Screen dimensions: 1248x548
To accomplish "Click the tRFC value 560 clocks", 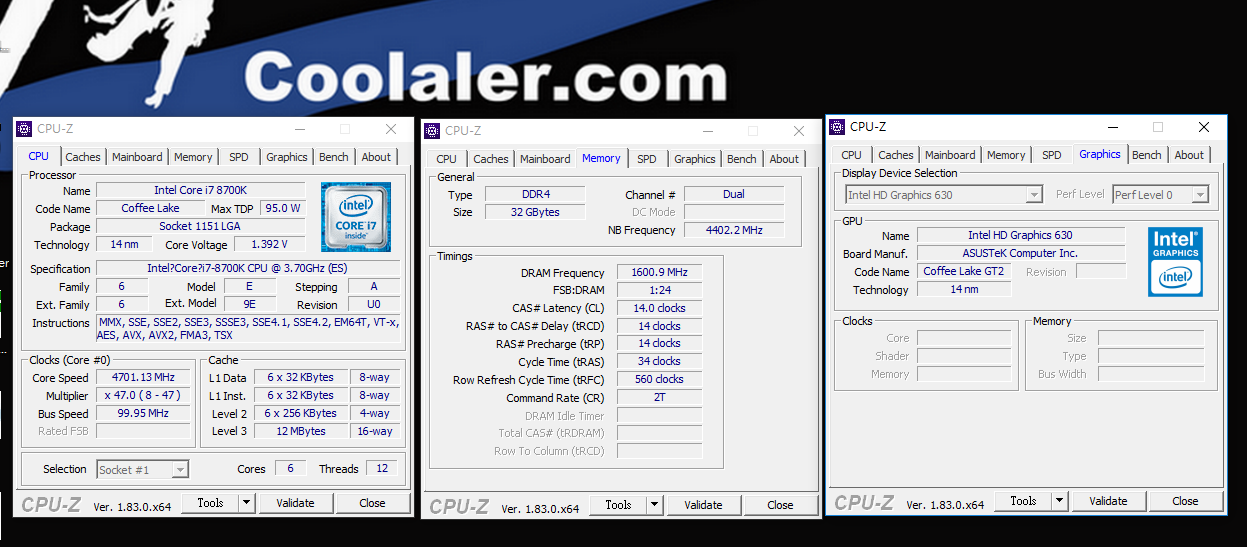I will pos(659,379).
